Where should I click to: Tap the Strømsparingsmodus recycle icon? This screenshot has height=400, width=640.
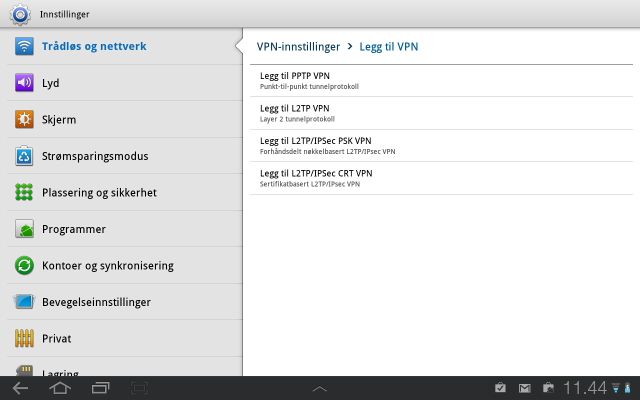pyautogui.click(x=25, y=156)
